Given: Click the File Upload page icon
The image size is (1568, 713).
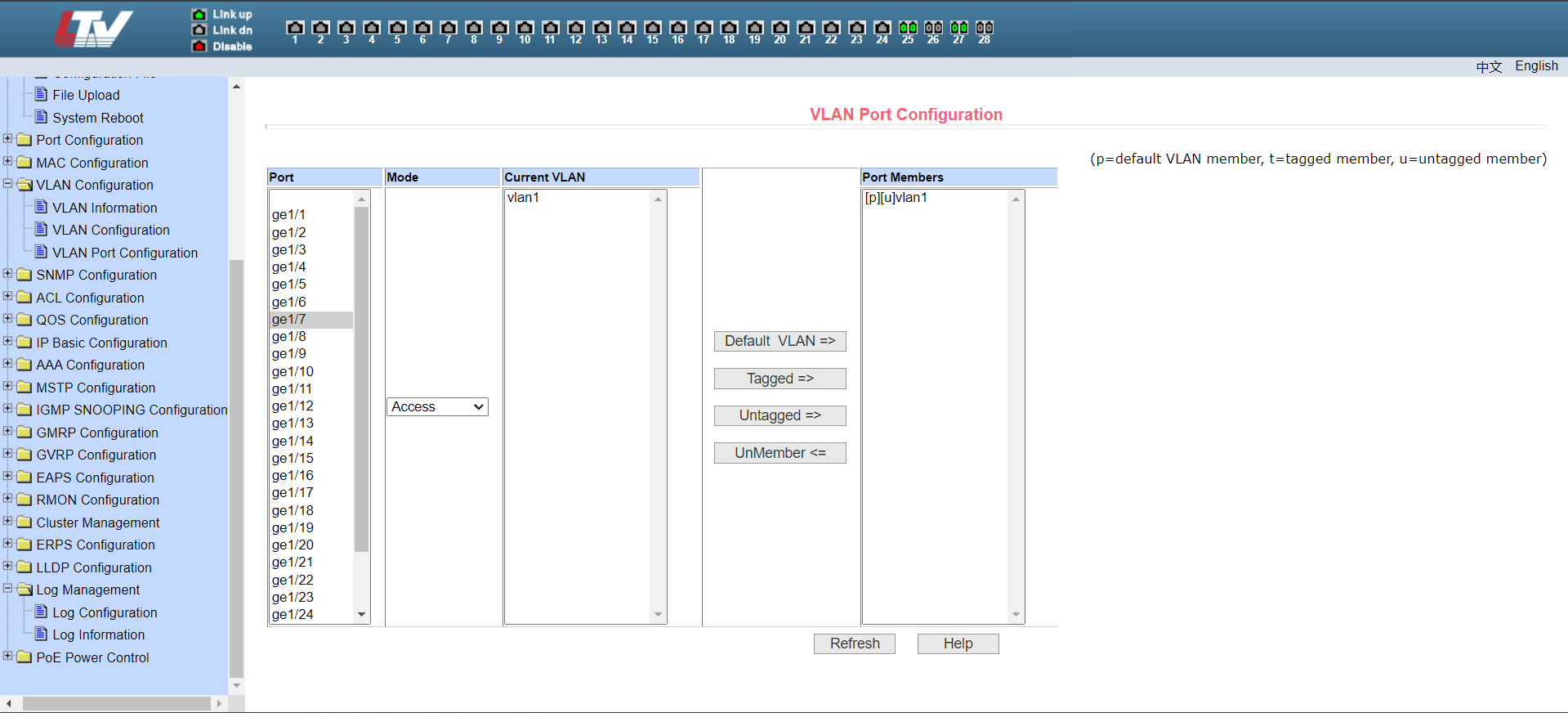Looking at the screenshot, I should [42, 94].
